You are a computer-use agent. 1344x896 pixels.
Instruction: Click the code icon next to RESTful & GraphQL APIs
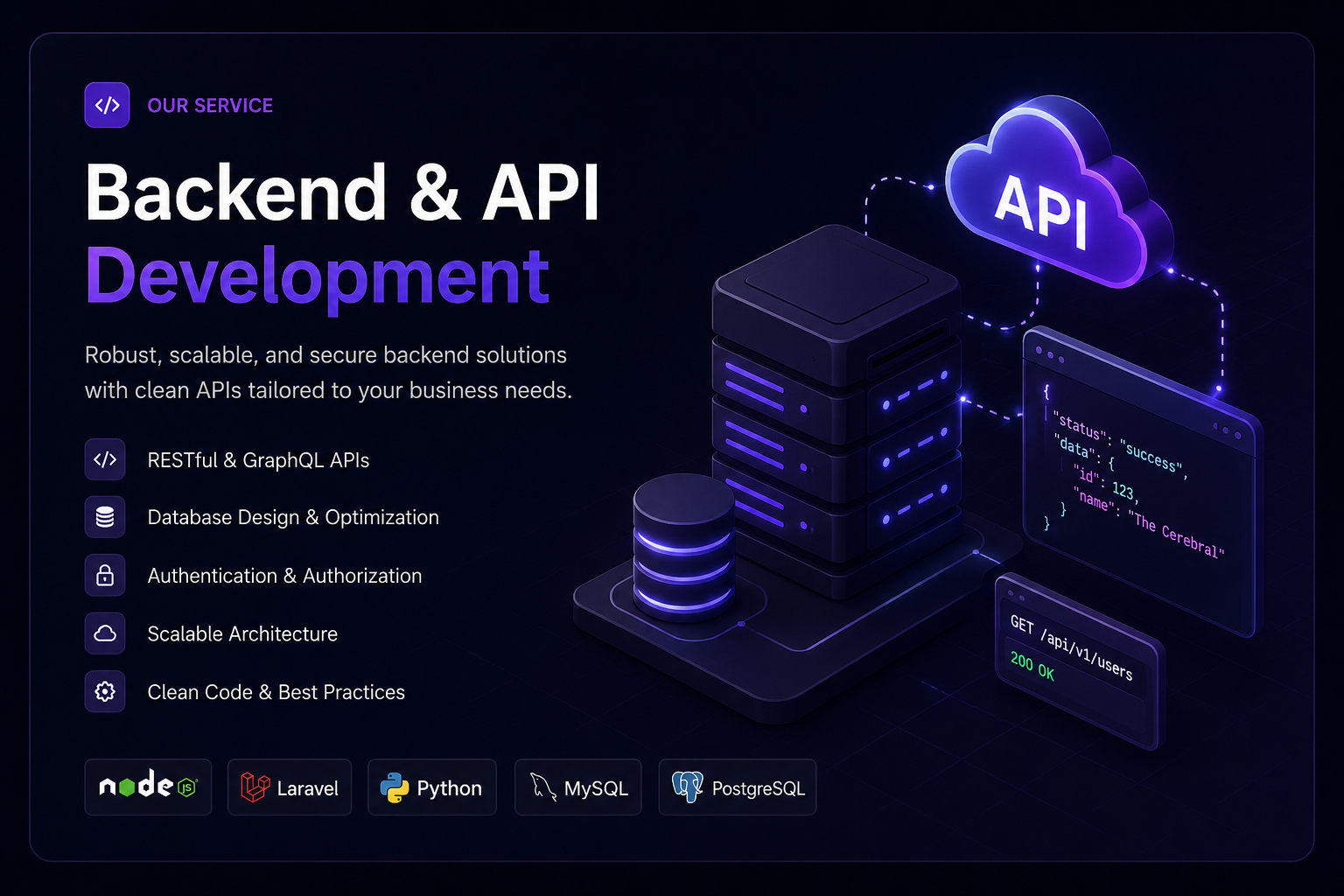[x=105, y=459]
